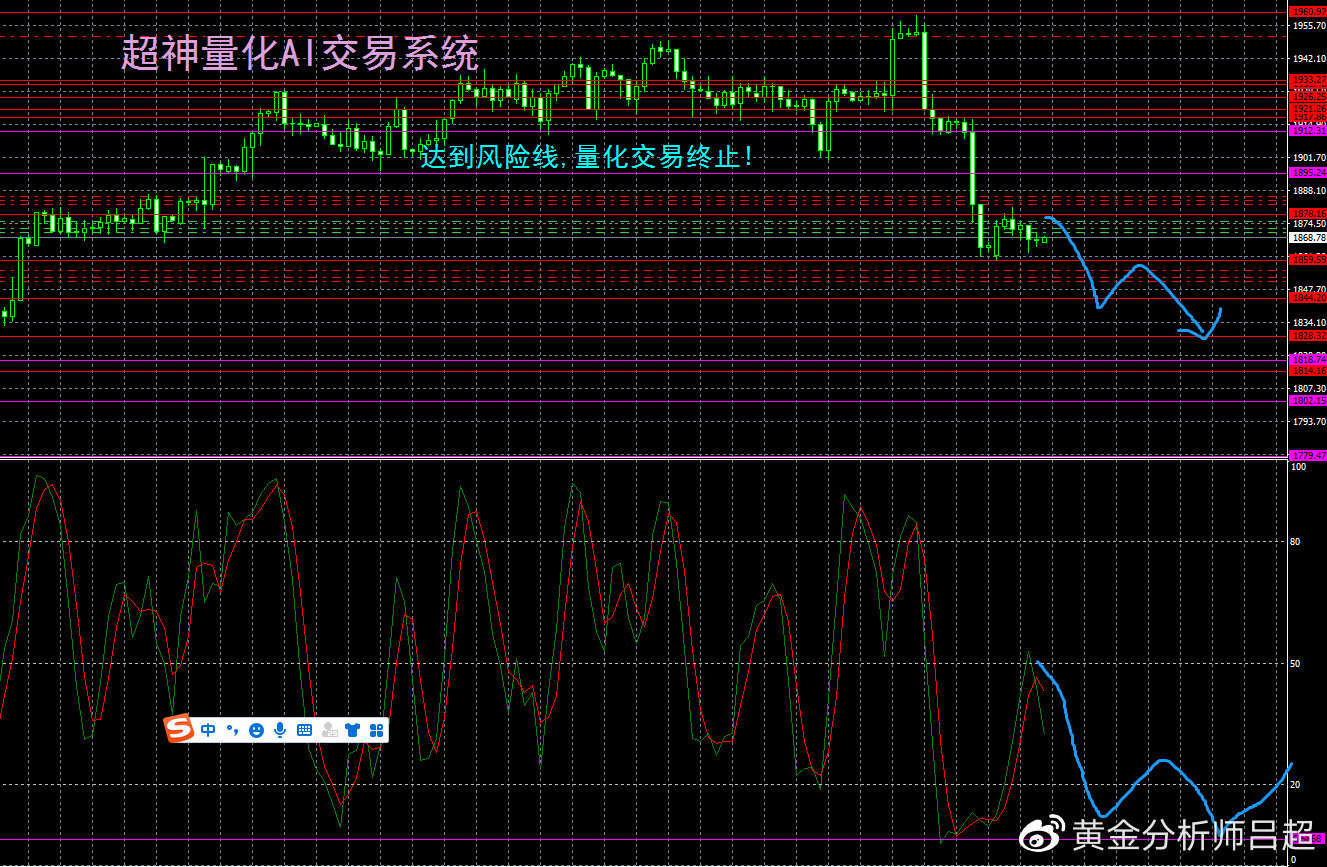Click the 1933.27 red price label

(1308, 79)
